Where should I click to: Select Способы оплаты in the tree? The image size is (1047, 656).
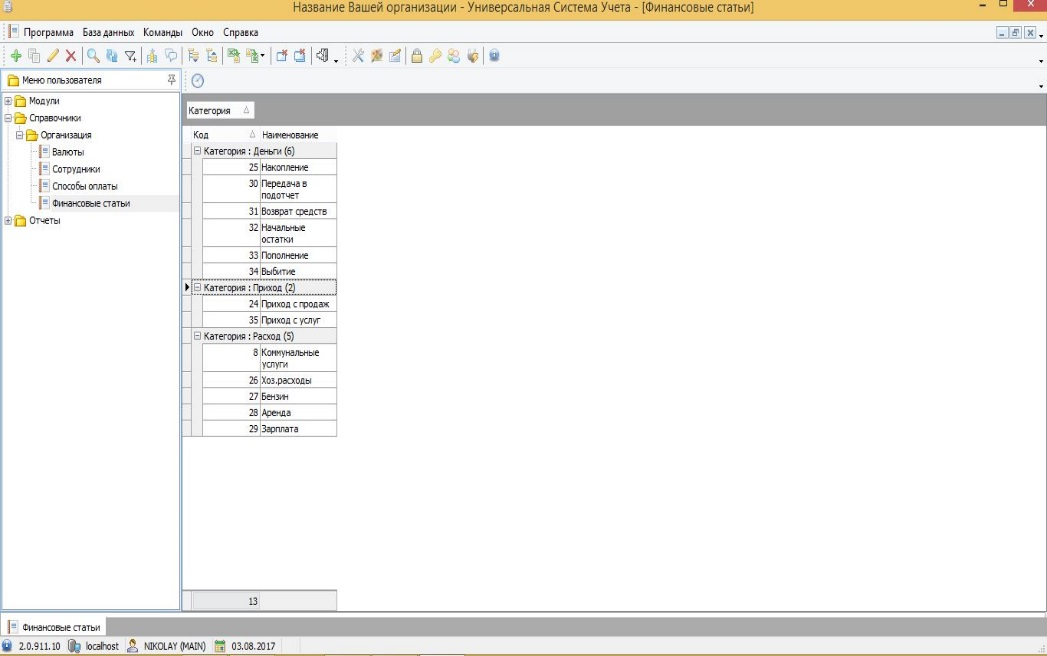pyautogui.click(x=85, y=186)
